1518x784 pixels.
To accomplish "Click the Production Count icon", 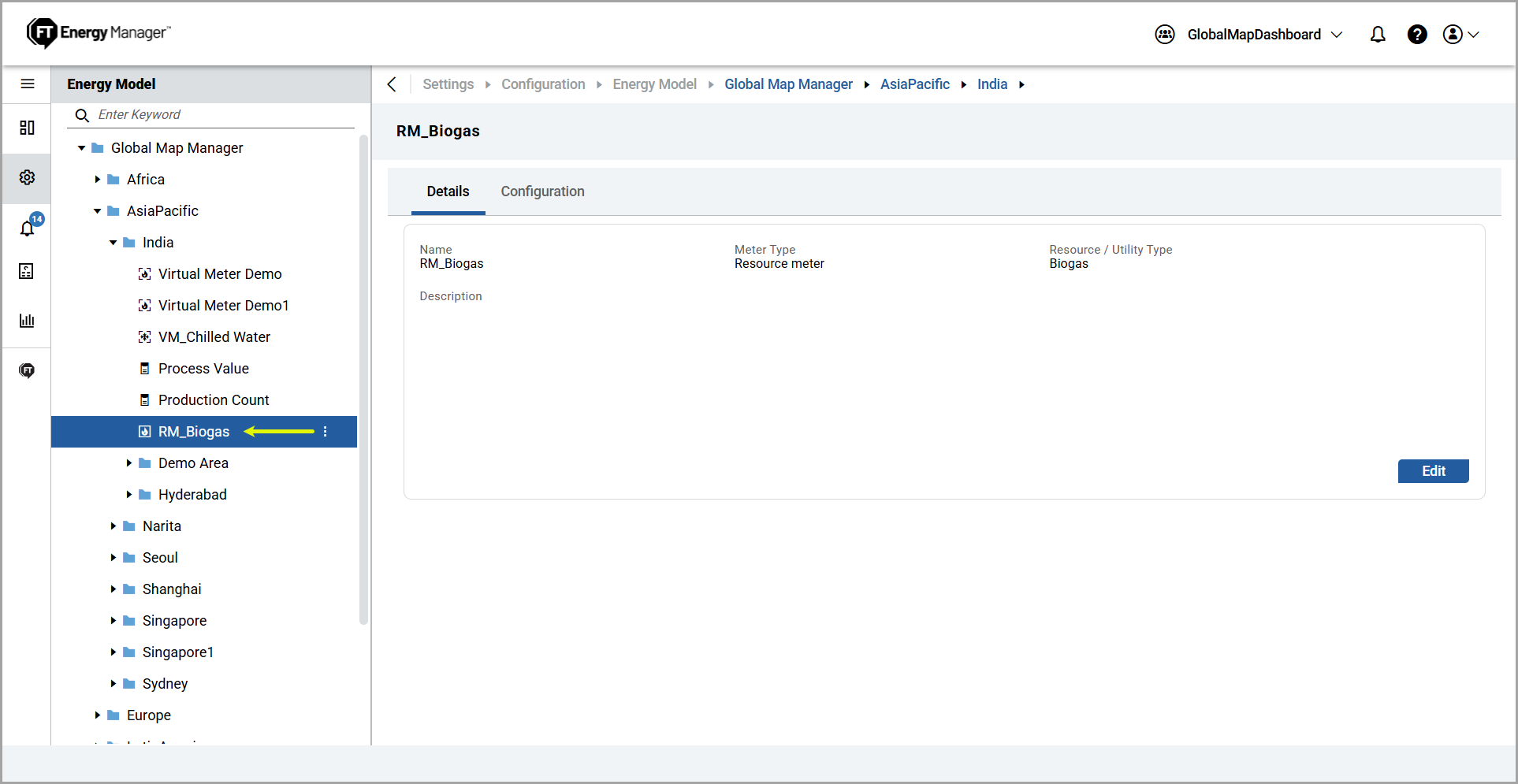I will (145, 400).
